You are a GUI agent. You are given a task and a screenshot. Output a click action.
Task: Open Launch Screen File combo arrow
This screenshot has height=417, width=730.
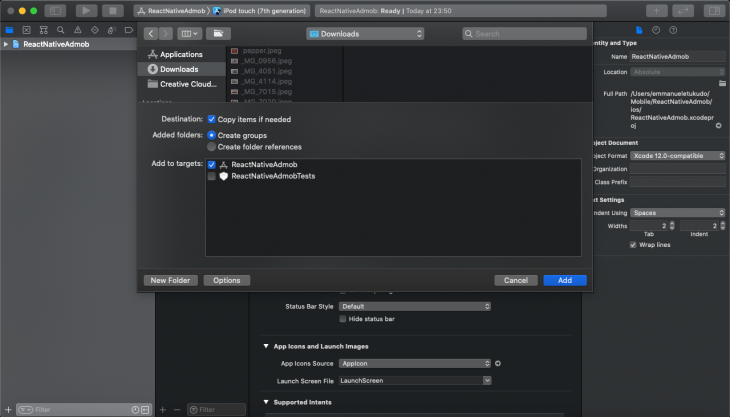pos(487,381)
